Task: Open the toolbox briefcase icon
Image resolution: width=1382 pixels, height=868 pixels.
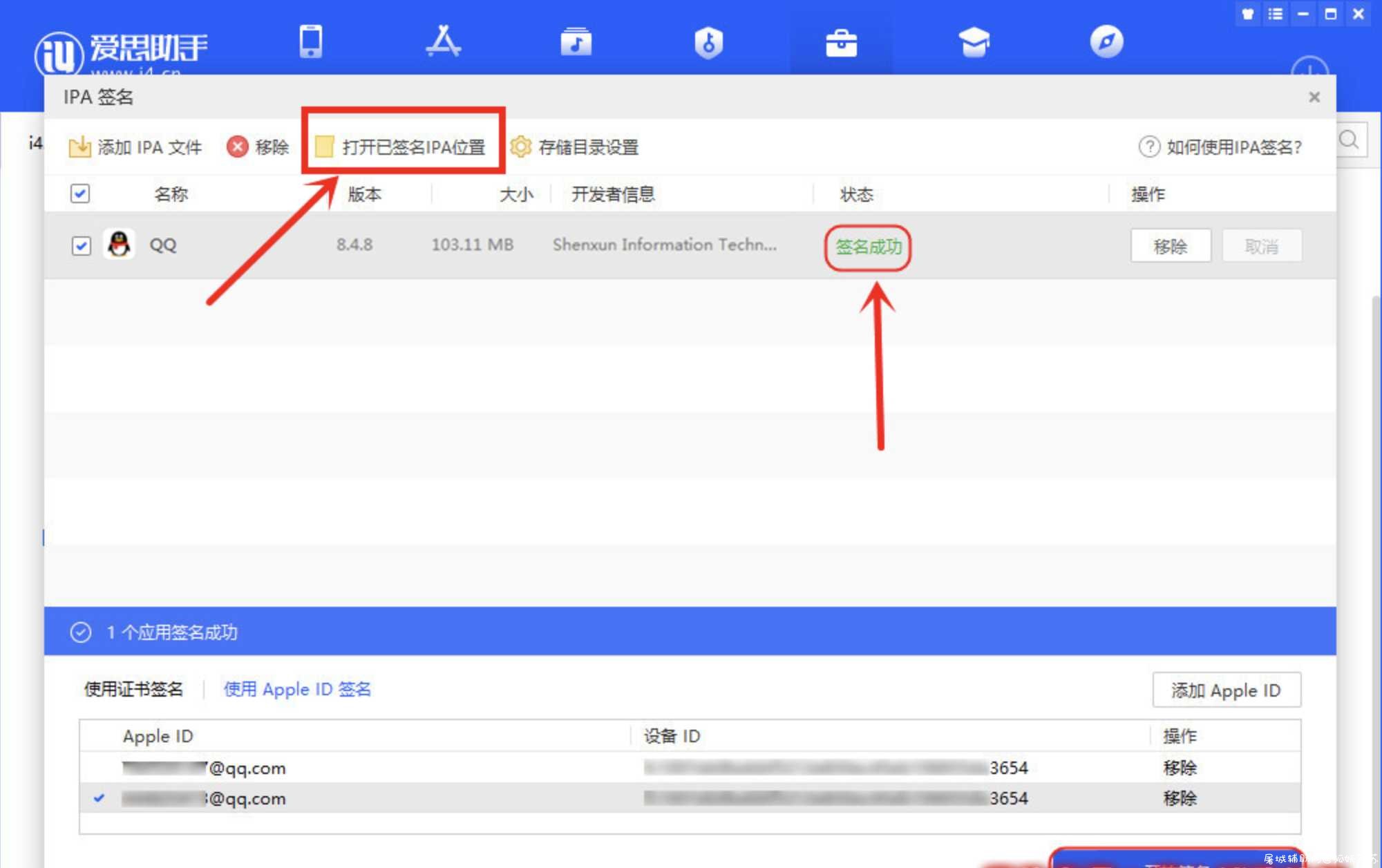Action: [x=841, y=43]
